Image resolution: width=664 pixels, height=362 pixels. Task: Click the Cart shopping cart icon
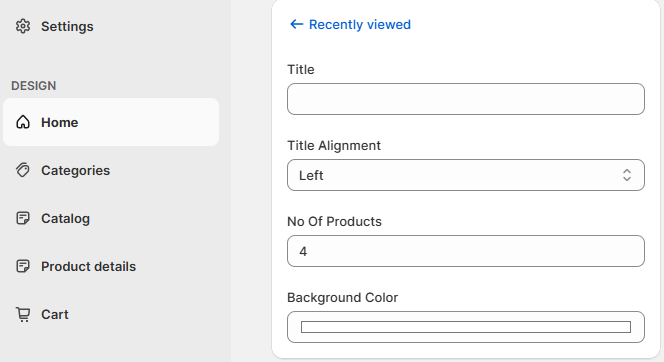pyautogui.click(x=23, y=315)
